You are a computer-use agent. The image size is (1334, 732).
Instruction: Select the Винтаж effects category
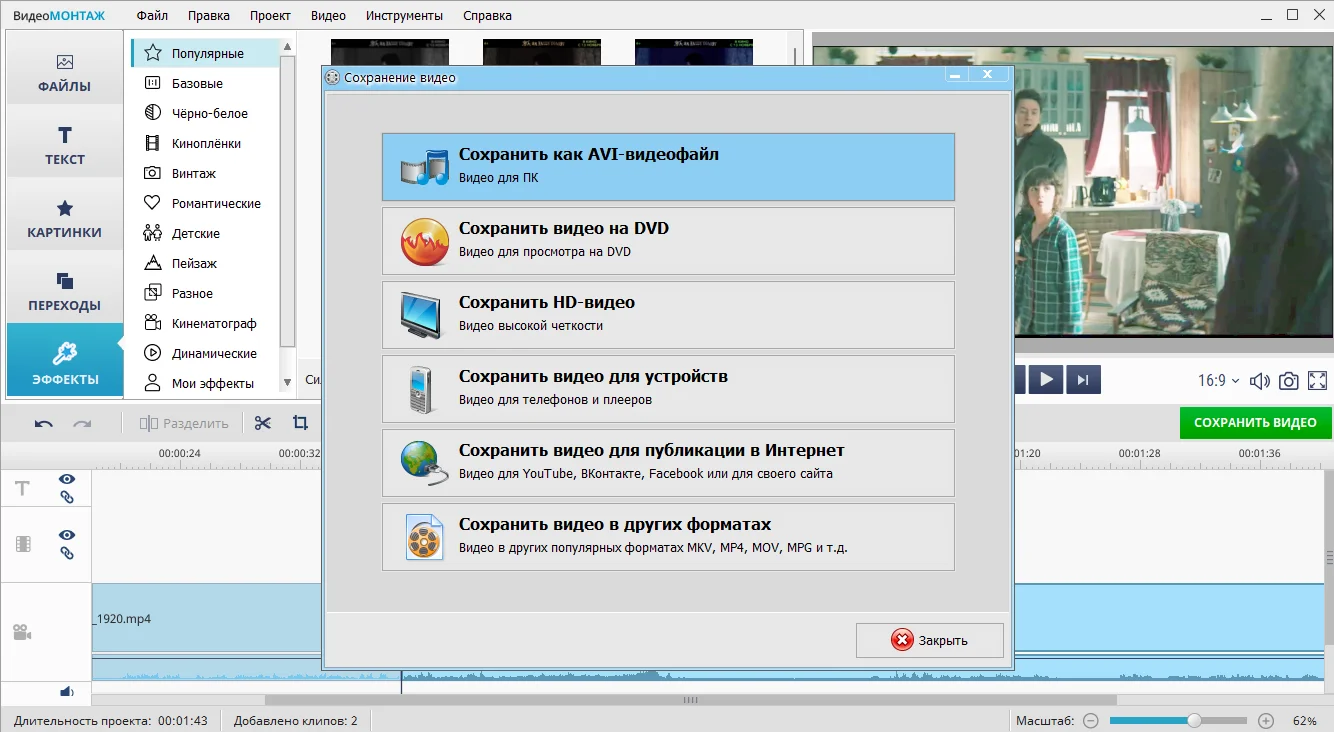click(193, 173)
